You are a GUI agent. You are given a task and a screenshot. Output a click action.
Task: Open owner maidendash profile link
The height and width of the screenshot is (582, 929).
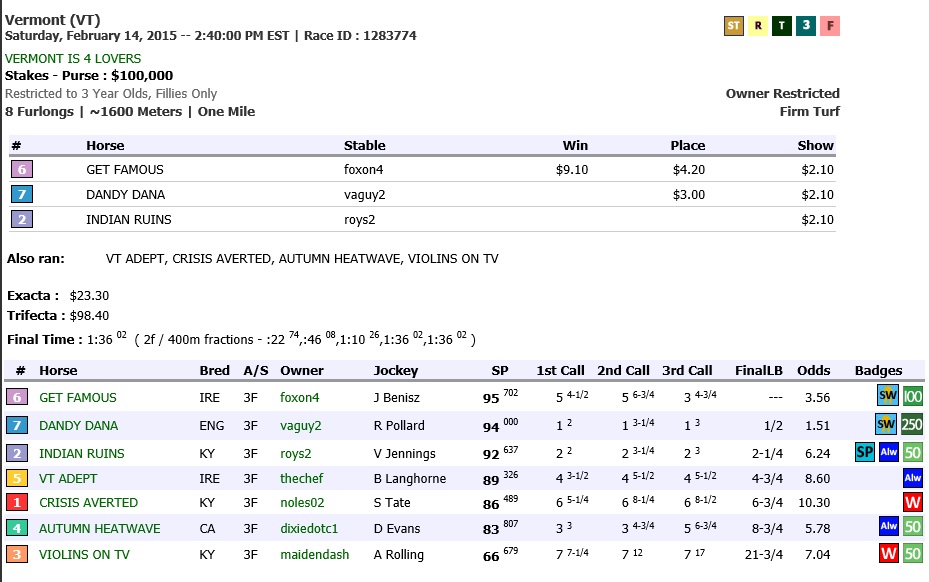click(315, 555)
